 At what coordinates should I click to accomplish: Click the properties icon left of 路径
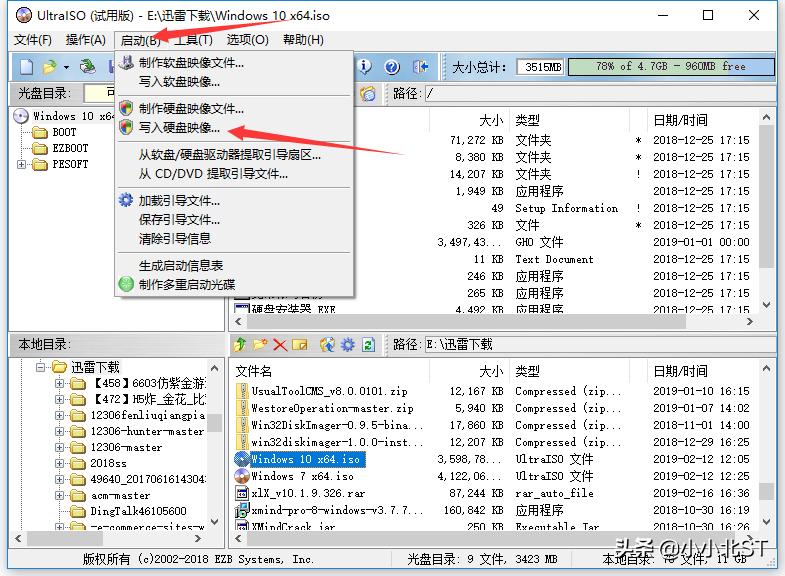(x=367, y=94)
